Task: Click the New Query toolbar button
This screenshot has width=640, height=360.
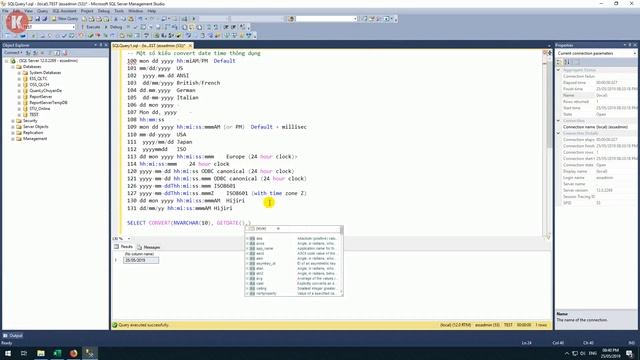Action: click(x=65, y=19)
